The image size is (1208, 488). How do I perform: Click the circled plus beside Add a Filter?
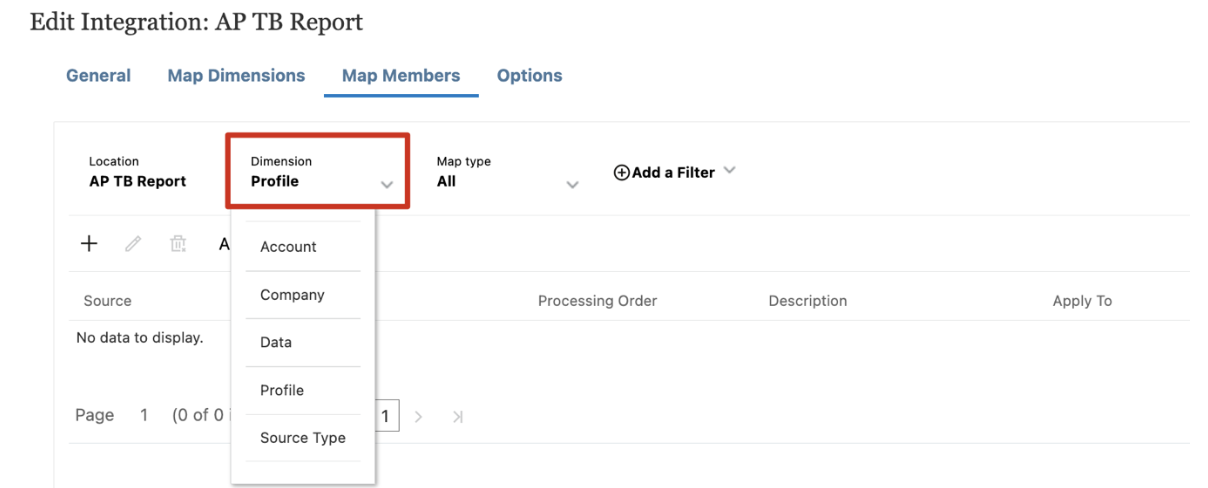coord(621,172)
